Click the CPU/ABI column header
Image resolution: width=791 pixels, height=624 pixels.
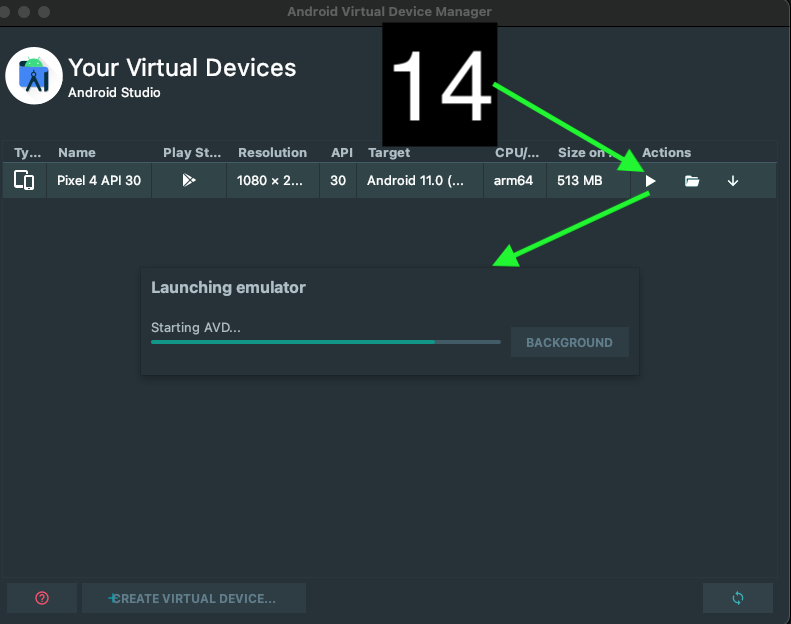click(x=516, y=153)
